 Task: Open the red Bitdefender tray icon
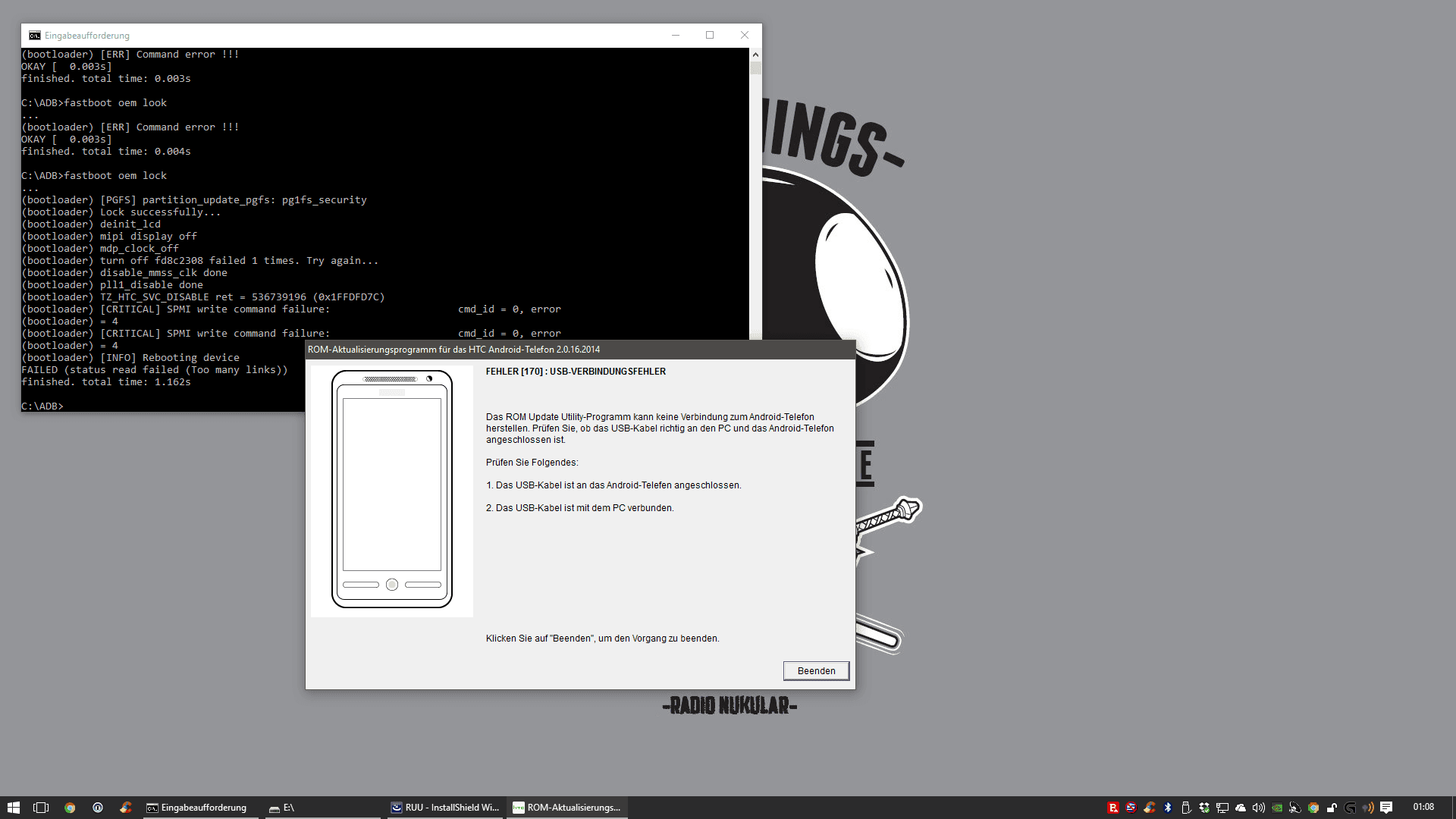(x=1112, y=808)
